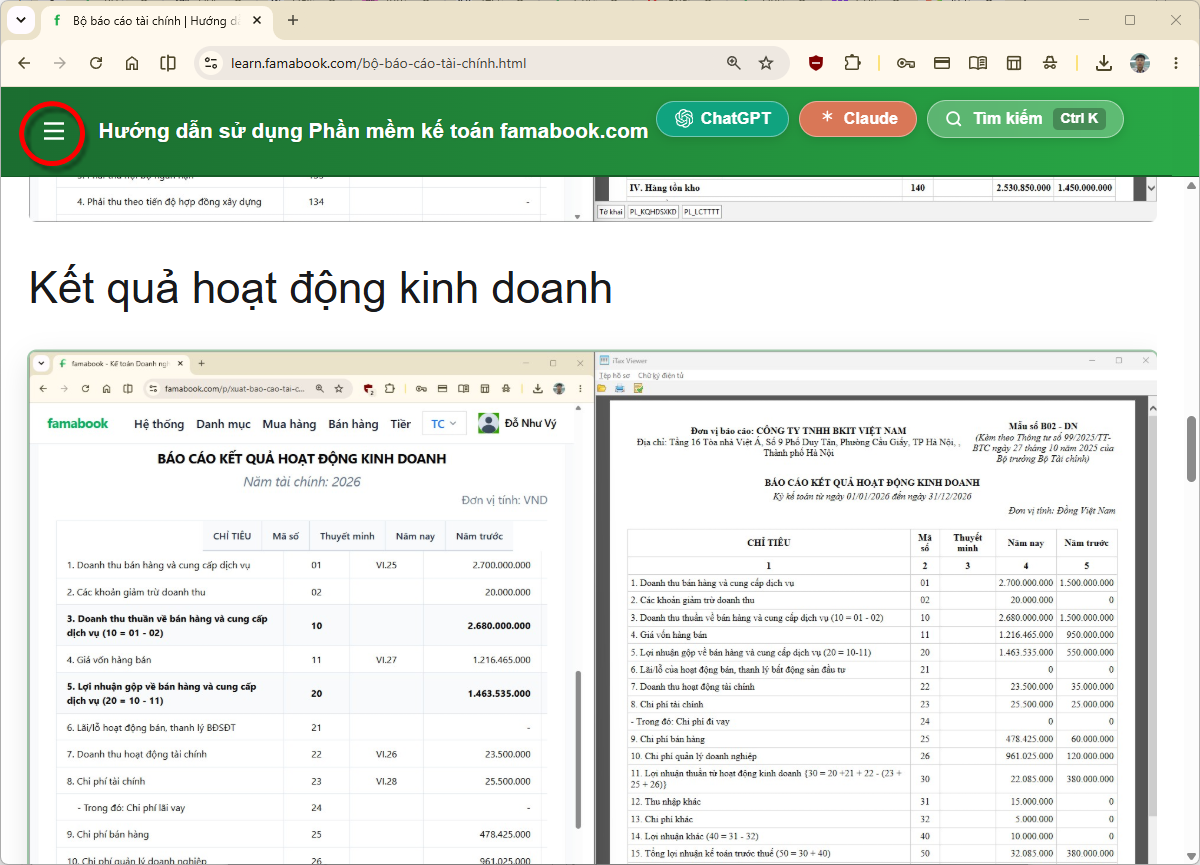Open the TC dropdown in famabook screenshot
This screenshot has width=1200, height=865.
point(444,424)
